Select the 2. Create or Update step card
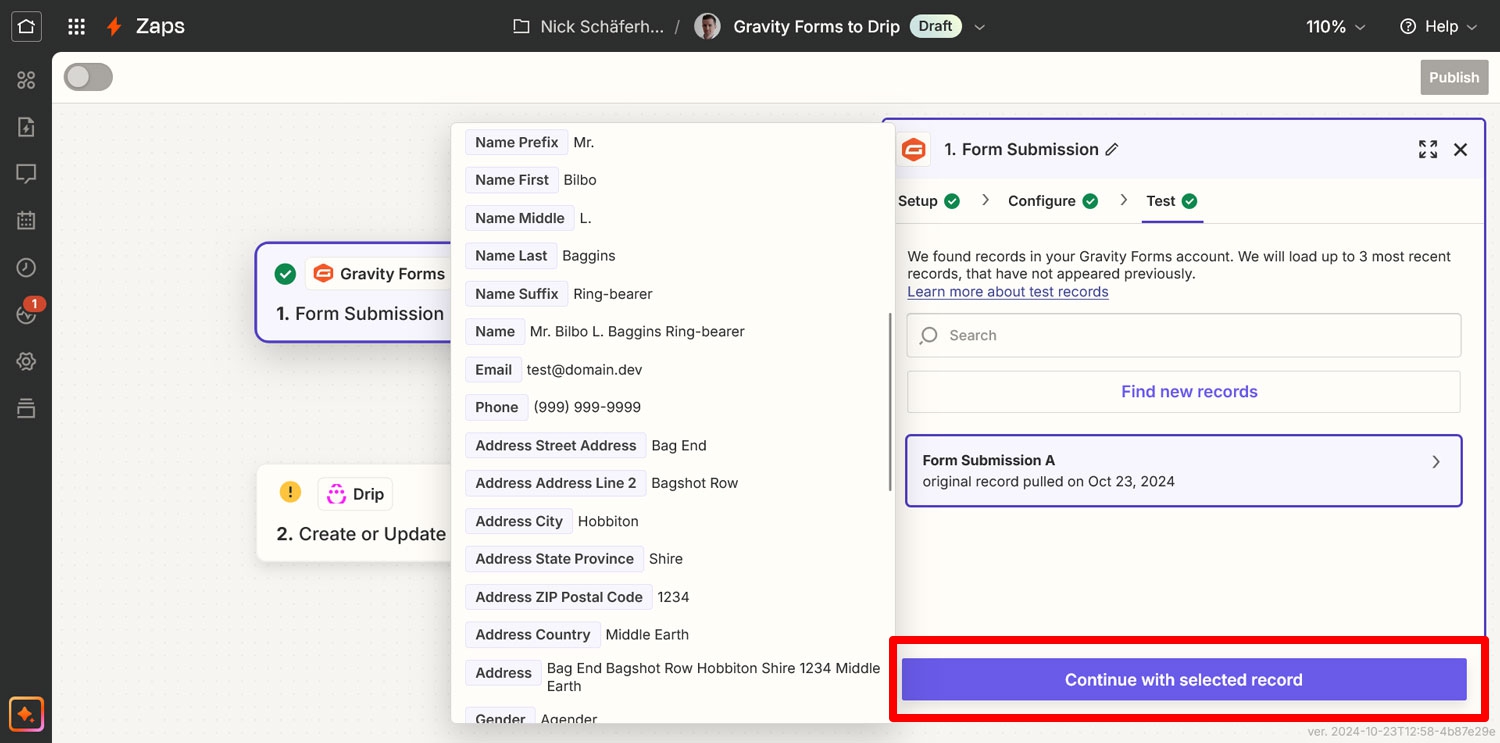1500x743 pixels. tap(355, 513)
